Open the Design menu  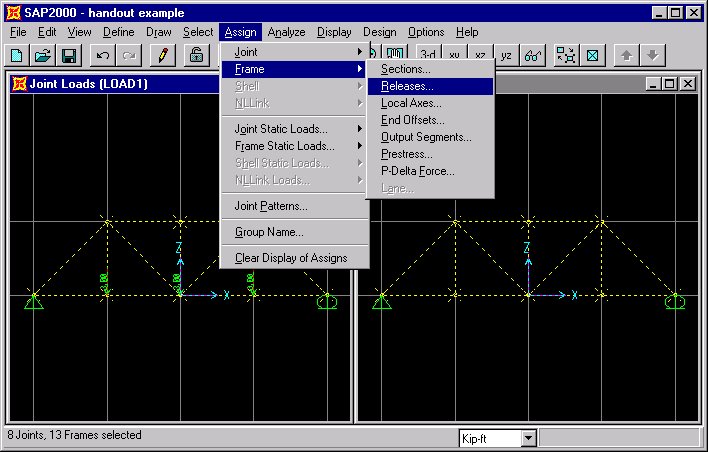(379, 32)
